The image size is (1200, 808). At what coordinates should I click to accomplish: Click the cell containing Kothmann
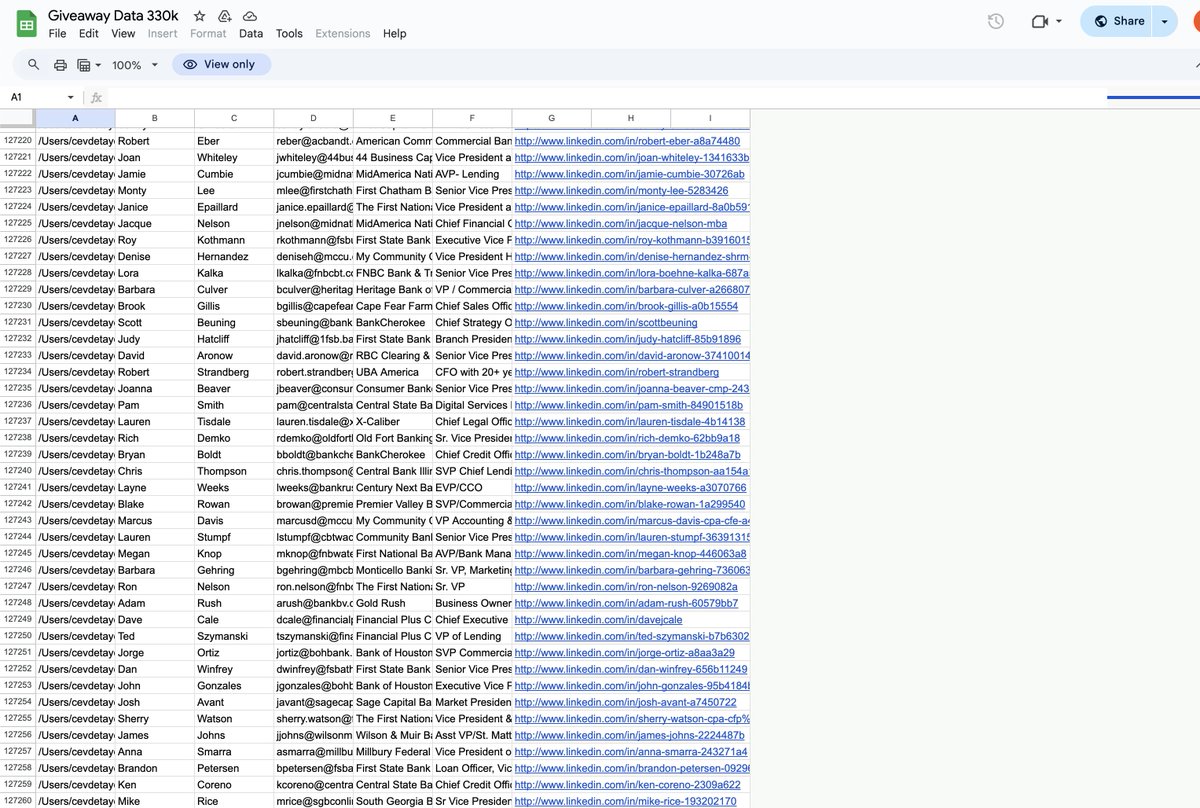(234, 240)
